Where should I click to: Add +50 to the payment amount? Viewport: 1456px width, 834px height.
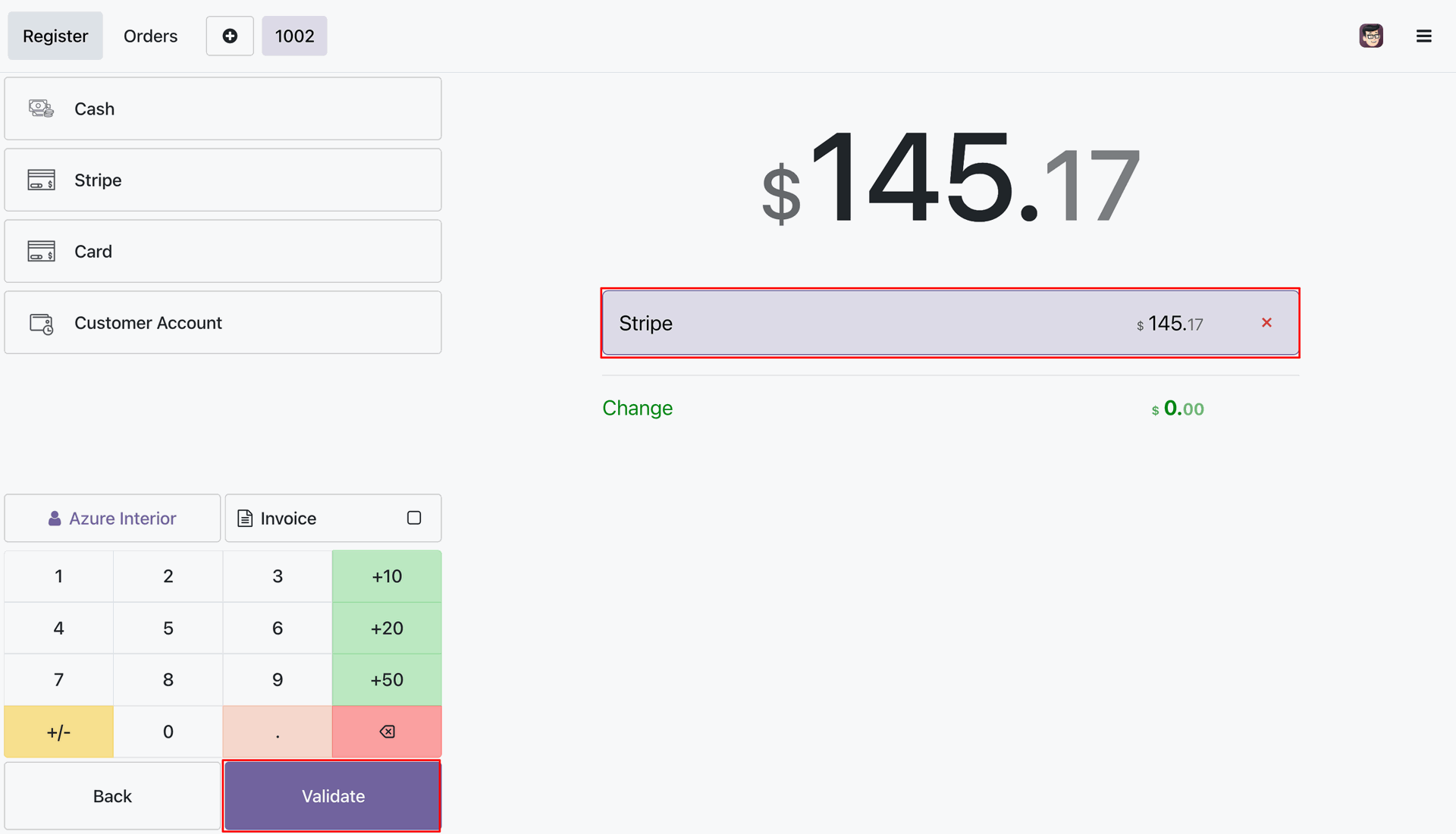(387, 679)
